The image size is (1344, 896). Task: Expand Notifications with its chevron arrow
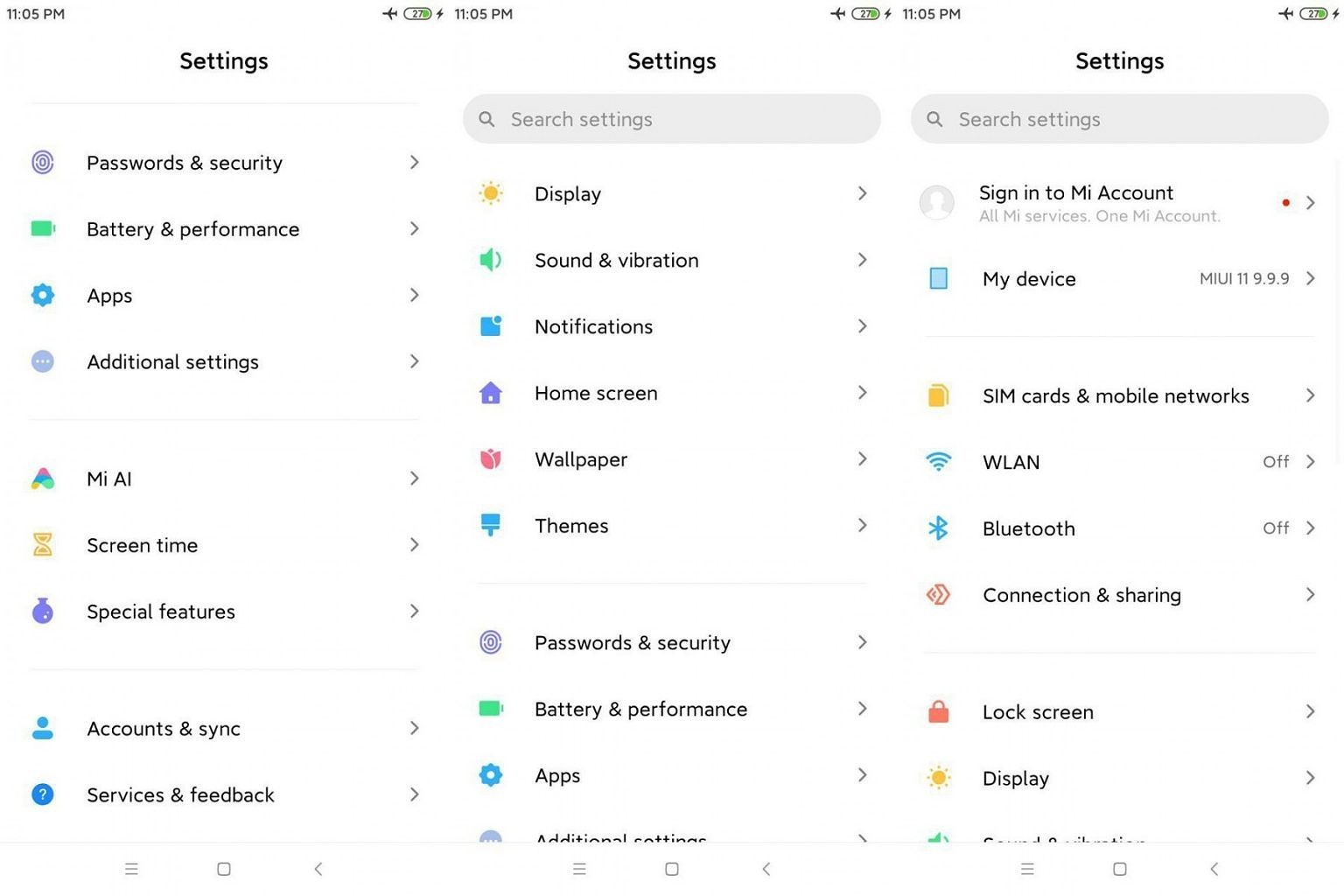(x=862, y=326)
